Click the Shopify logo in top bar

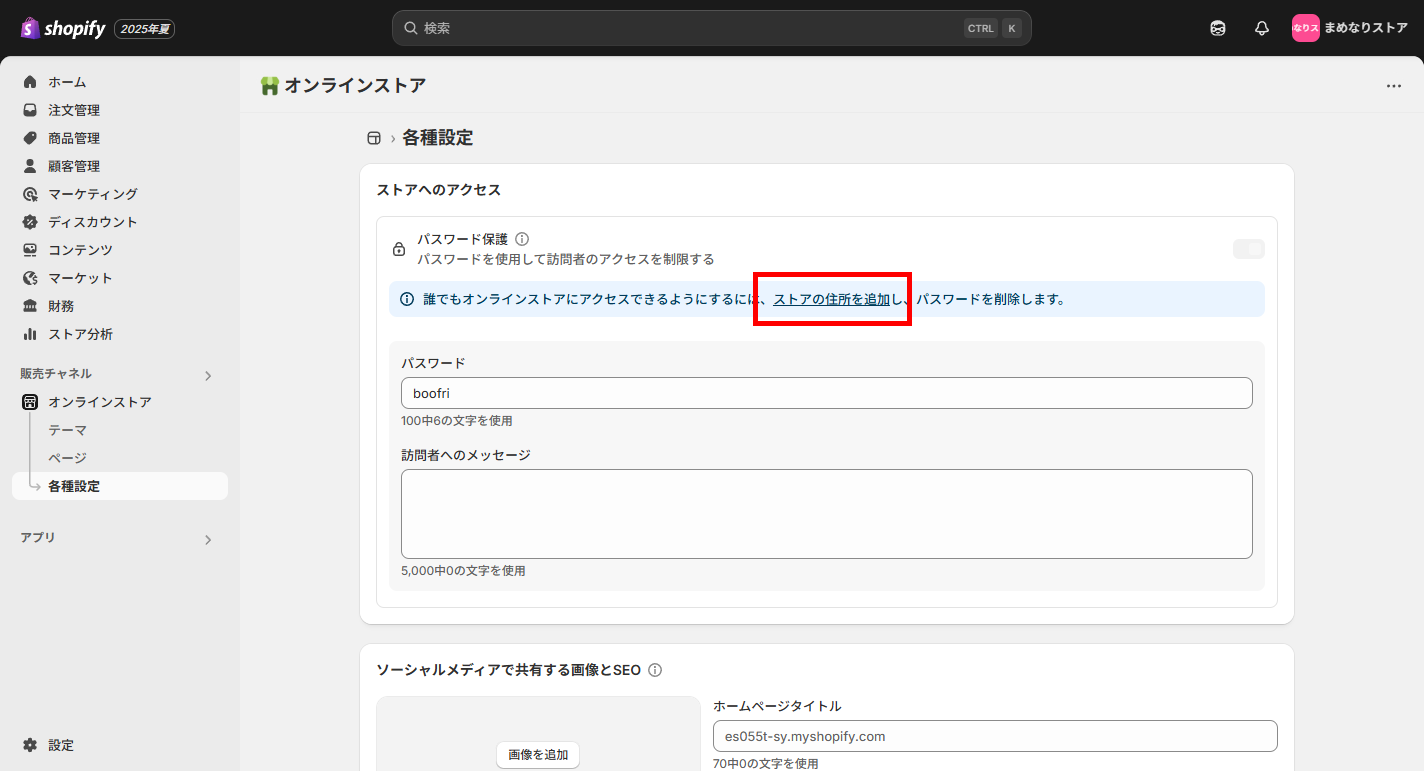pyautogui.click(x=63, y=28)
